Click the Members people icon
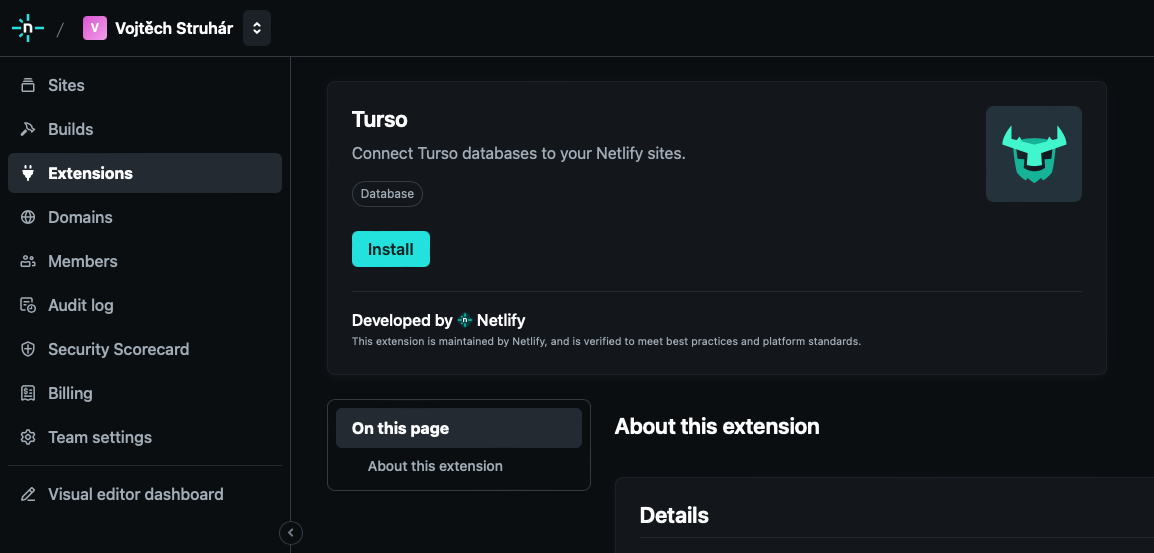Image resolution: width=1154 pixels, height=553 pixels. coord(28,261)
